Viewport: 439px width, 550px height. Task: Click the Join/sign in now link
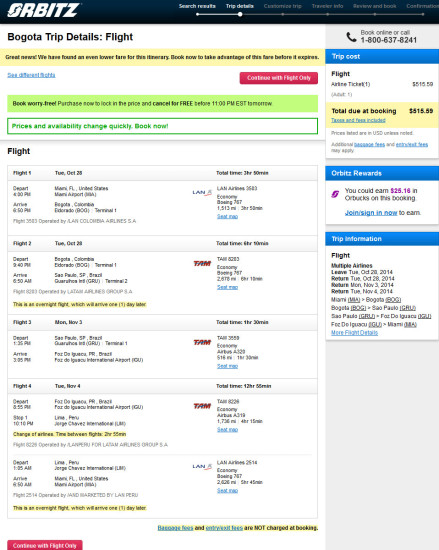[371, 213]
